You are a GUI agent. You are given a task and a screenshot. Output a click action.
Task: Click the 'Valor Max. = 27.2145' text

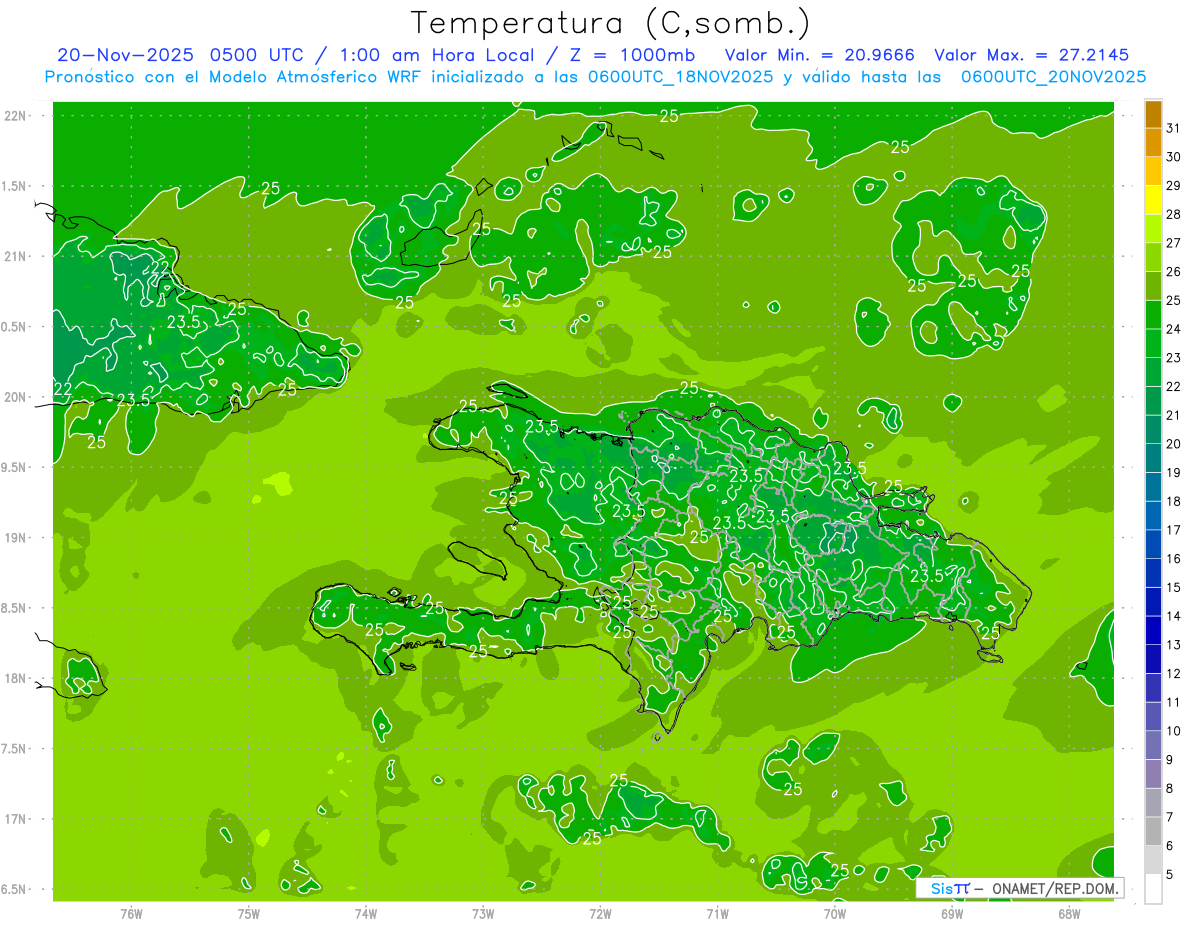[x=1031, y=55]
